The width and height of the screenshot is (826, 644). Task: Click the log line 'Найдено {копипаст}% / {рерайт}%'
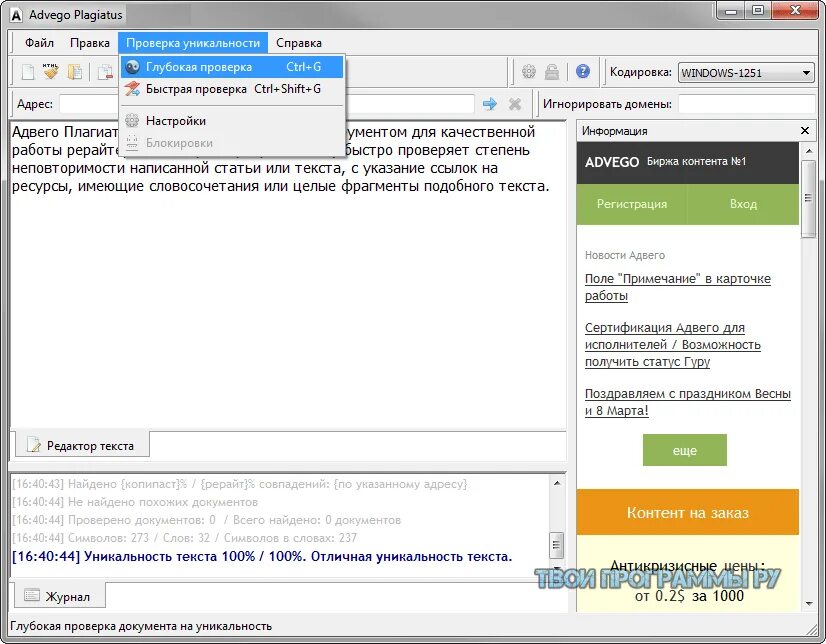[x=239, y=484]
